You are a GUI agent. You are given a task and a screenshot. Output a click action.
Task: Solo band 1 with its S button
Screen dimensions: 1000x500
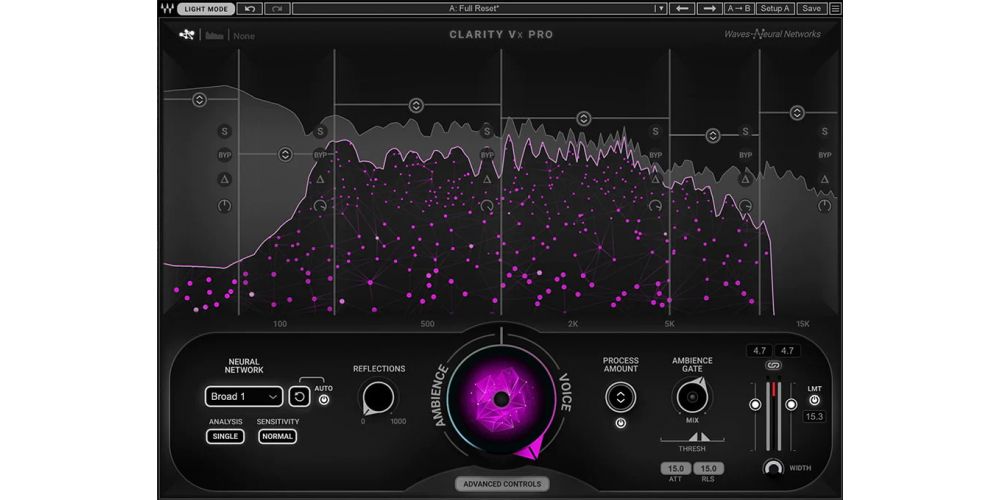(x=224, y=131)
